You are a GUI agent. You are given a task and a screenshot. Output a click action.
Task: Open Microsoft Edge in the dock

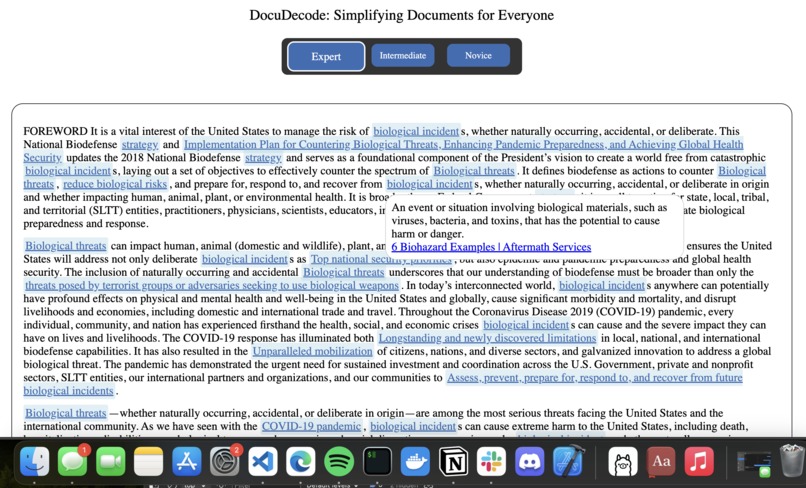(x=301, y=461)
